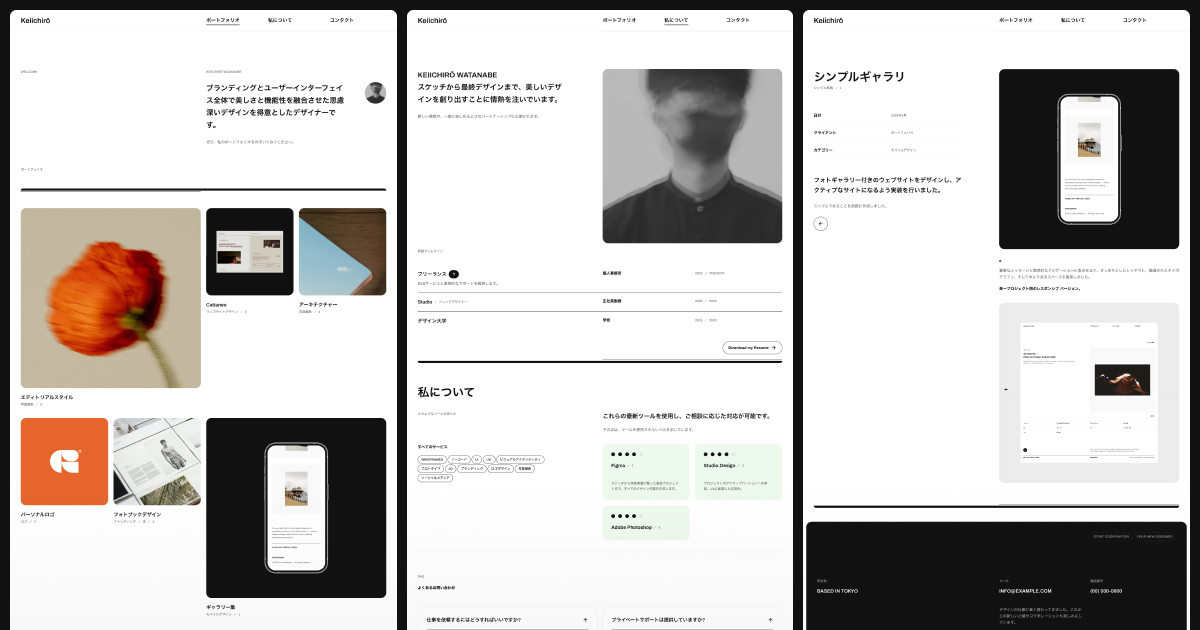1200x630 pixels.
Task: Enable the ソーシャルメディア tag
Action: pos(435,478)
